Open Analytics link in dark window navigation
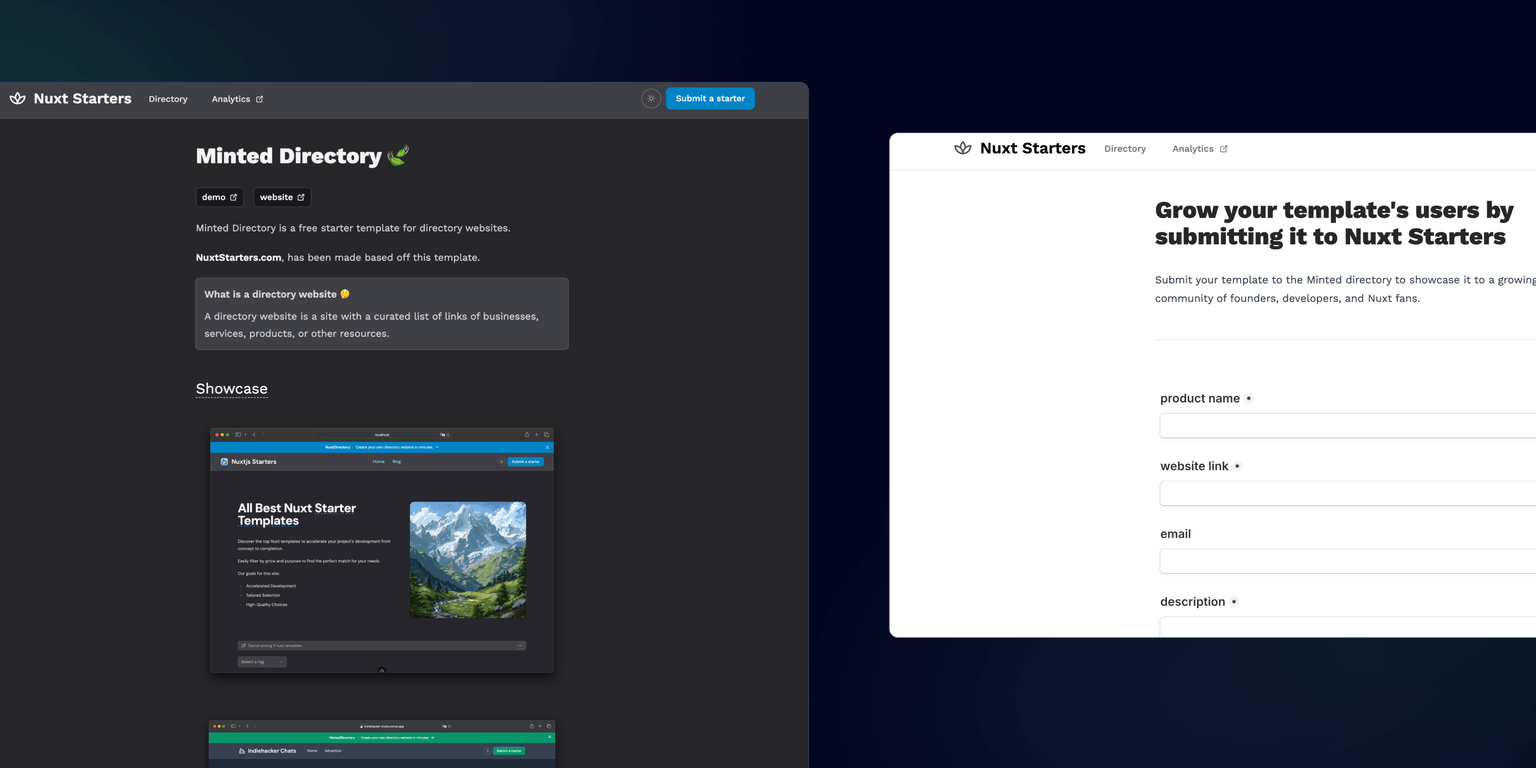The image size is (1536, 768). tap(237, 99)
